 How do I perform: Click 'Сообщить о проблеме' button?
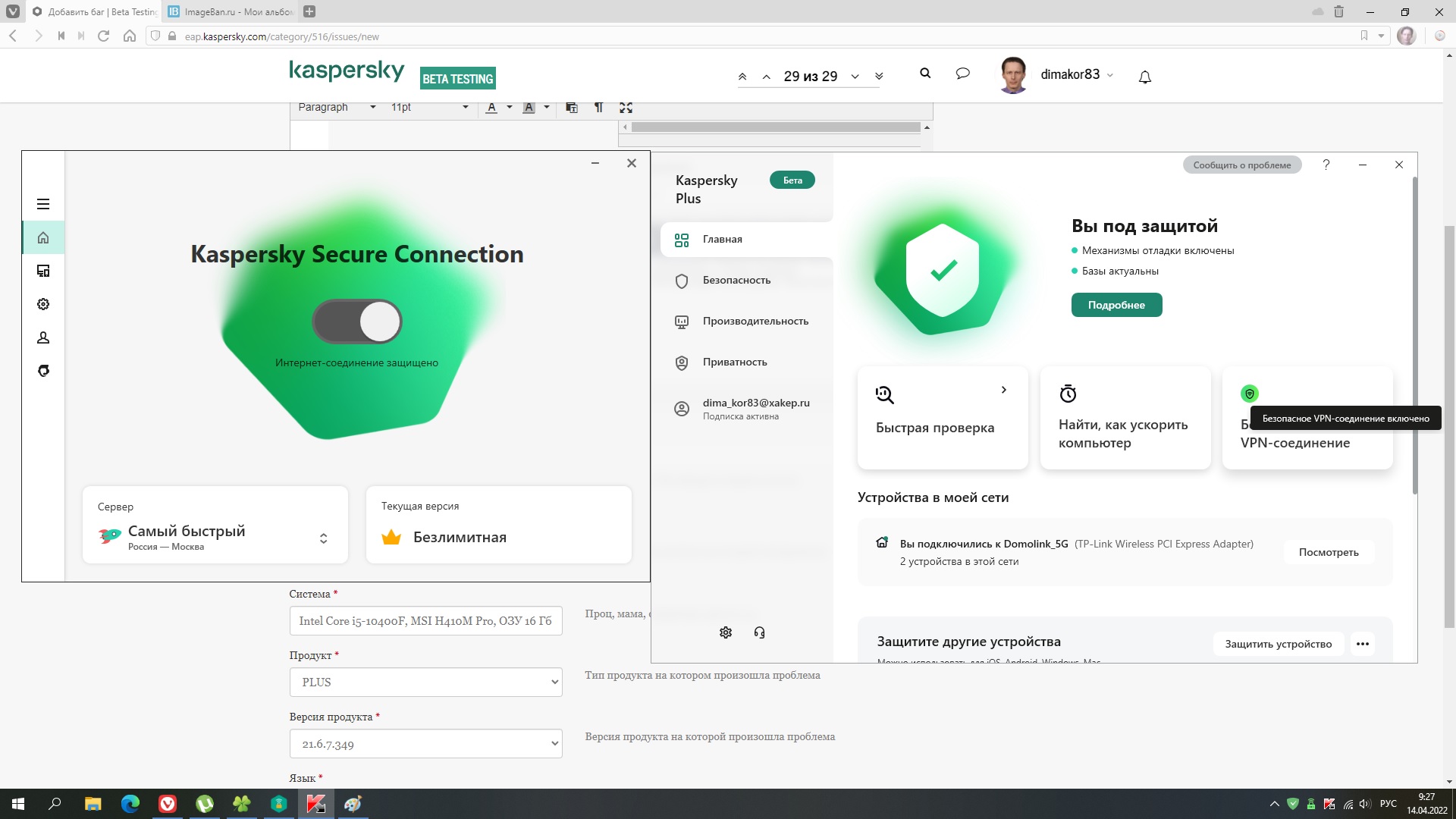pos(1242,165)
